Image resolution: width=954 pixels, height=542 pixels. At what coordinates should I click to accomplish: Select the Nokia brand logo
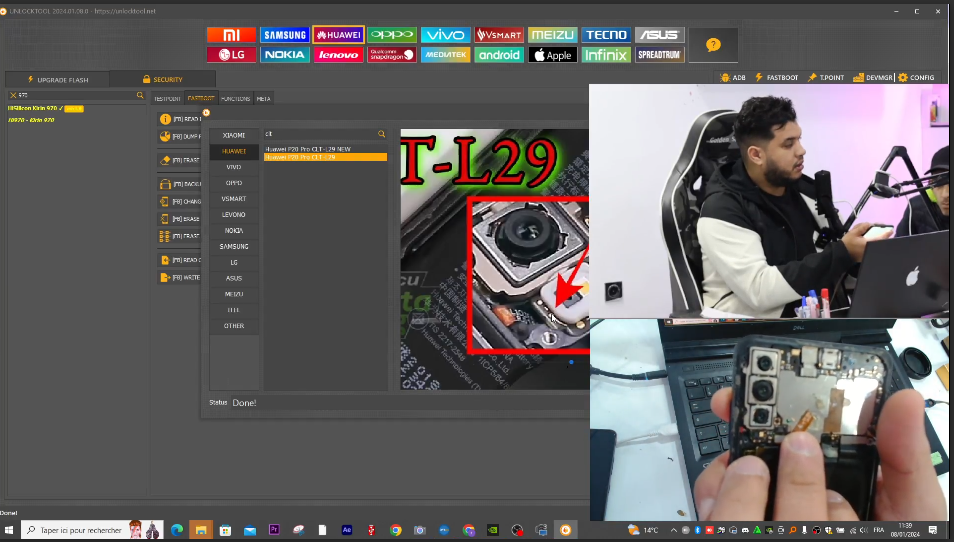click(x=285, y=55)
